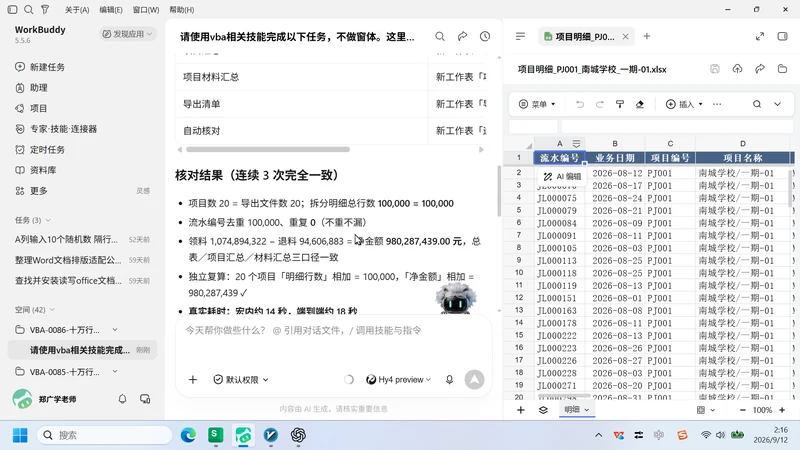
Task: Zoom in with the plus next to 100%
Action: (x=782, y=410)
